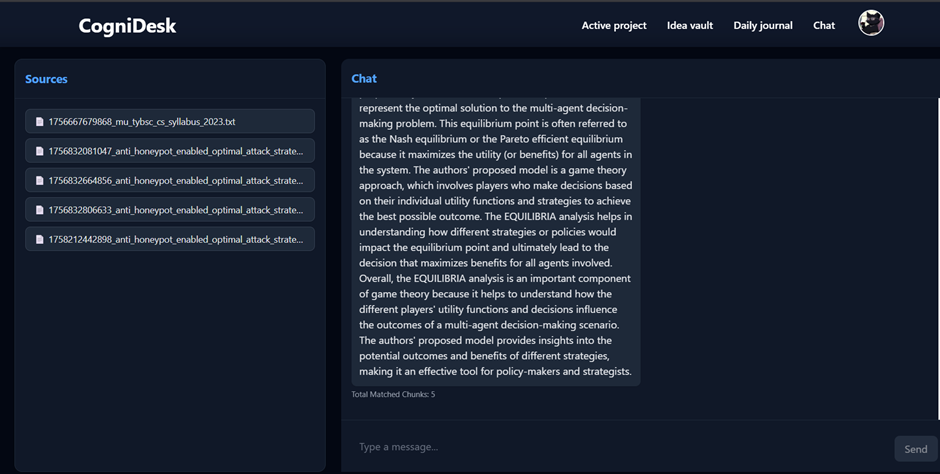This screenshot has width=940, height=474.
Task: Focus the Type a message field
Action: (615, 447)
